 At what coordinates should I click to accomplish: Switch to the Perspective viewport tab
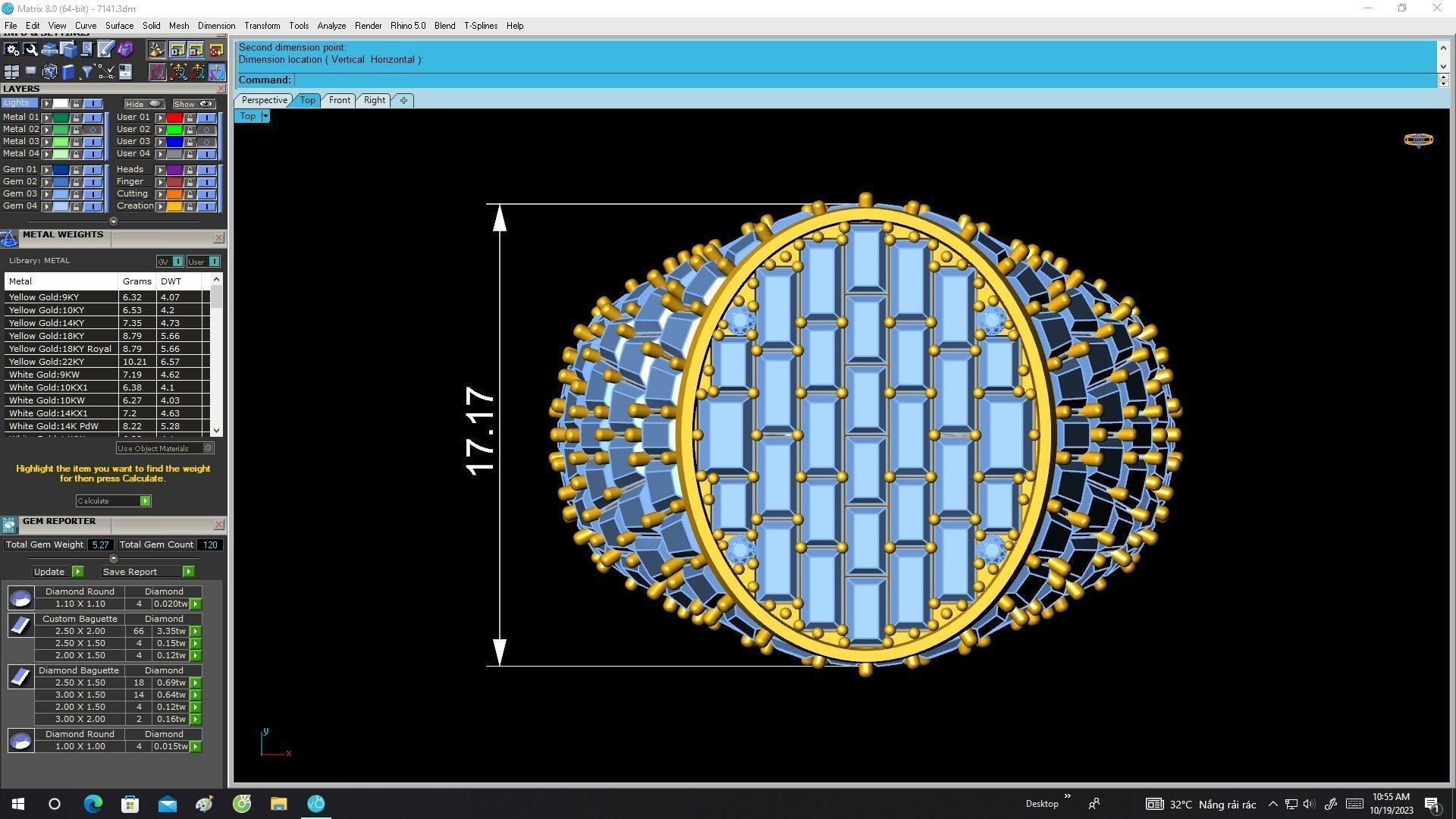(264, 100)
